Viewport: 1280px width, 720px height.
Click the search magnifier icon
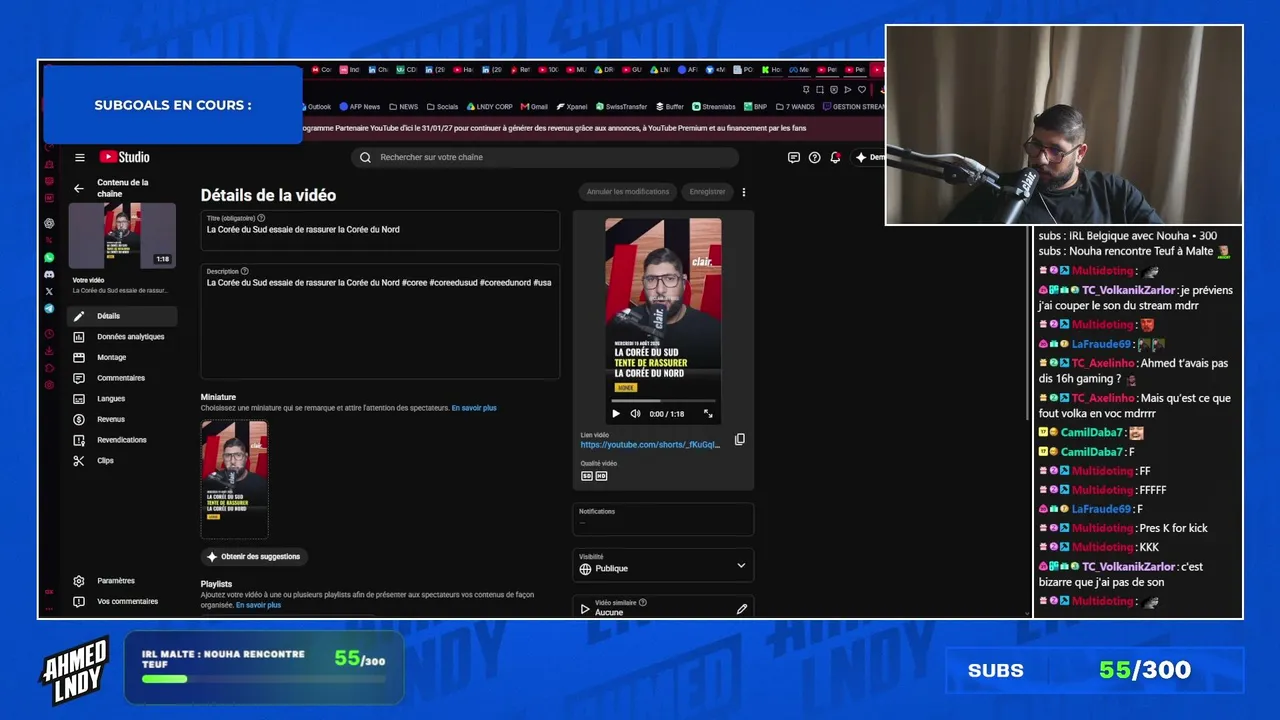[x=365, y=157]
